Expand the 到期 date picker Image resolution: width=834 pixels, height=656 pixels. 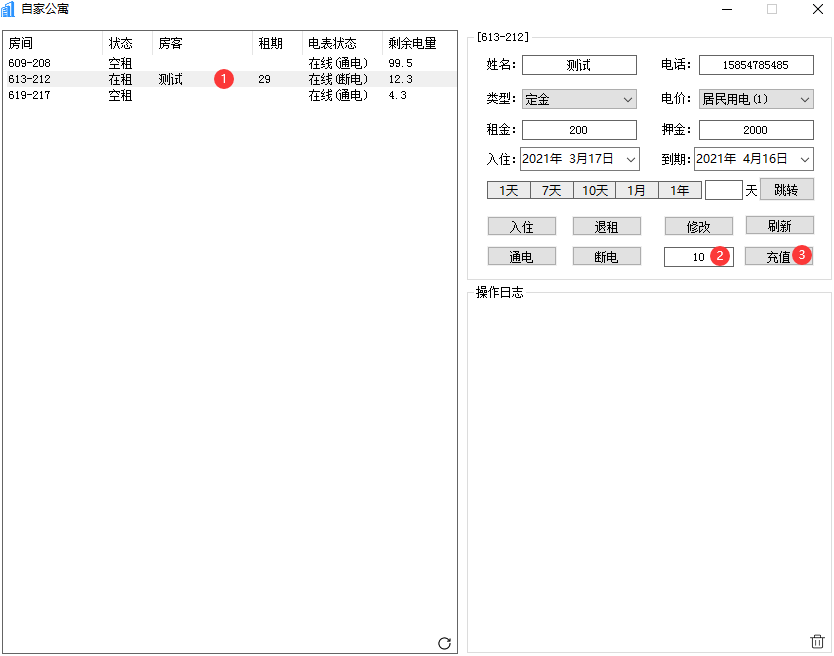click(x=805, y=159)
